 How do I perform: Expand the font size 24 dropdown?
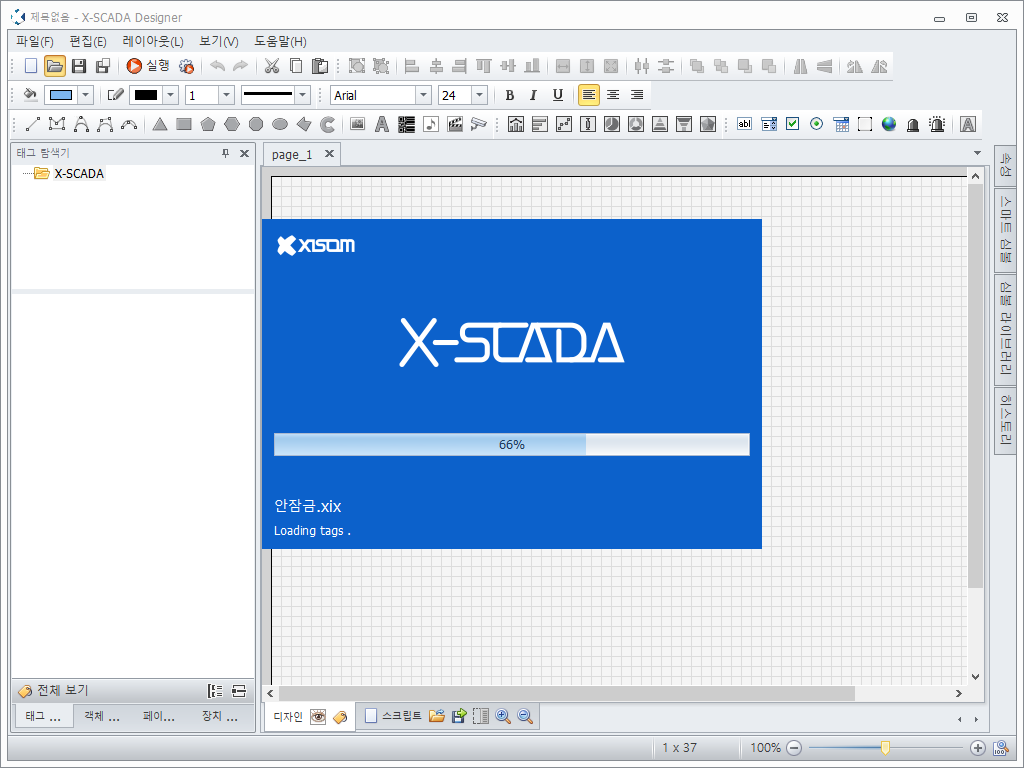tap(480, 95)
